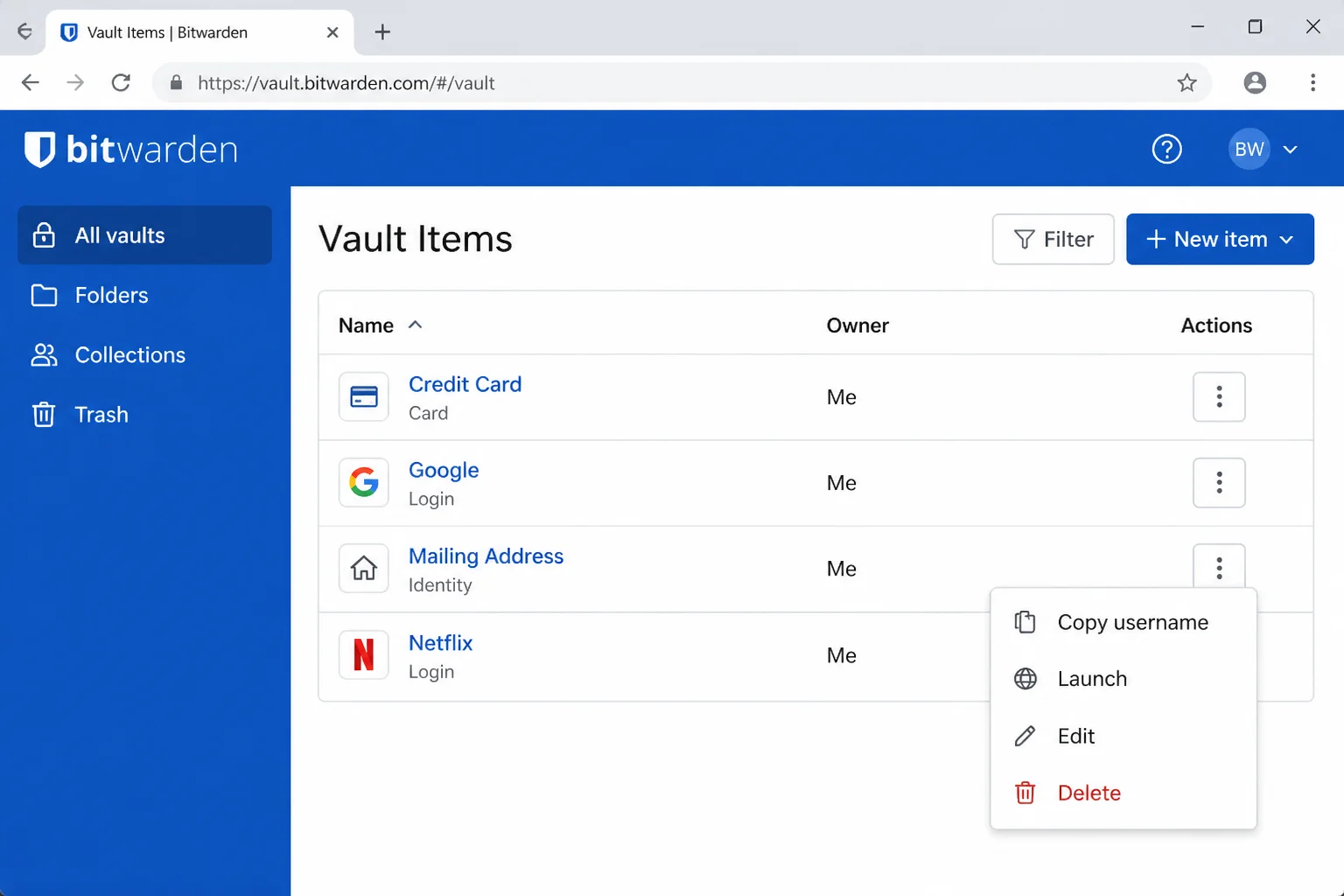Open the Google login item link
This screenshot has height=896, width=1344.
pos(444,470)
